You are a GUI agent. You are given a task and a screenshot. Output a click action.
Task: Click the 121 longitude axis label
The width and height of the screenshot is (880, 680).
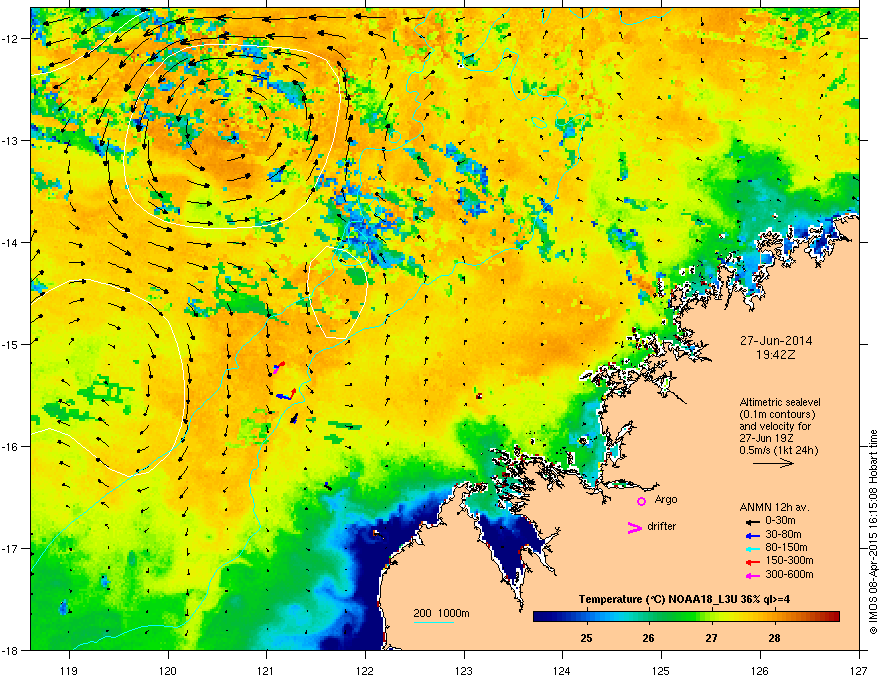[266, 670]
